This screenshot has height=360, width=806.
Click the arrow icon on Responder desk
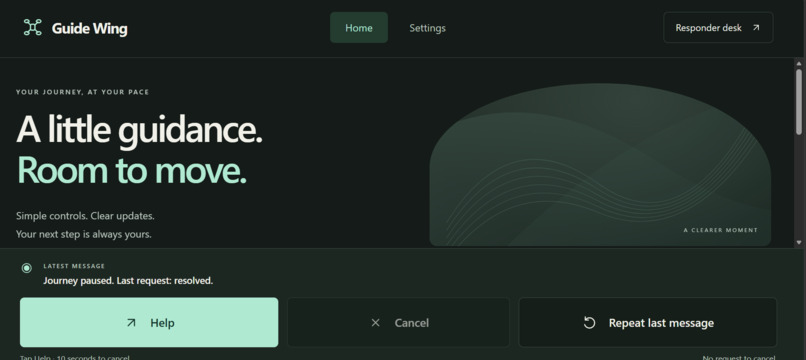coord(756,28)
